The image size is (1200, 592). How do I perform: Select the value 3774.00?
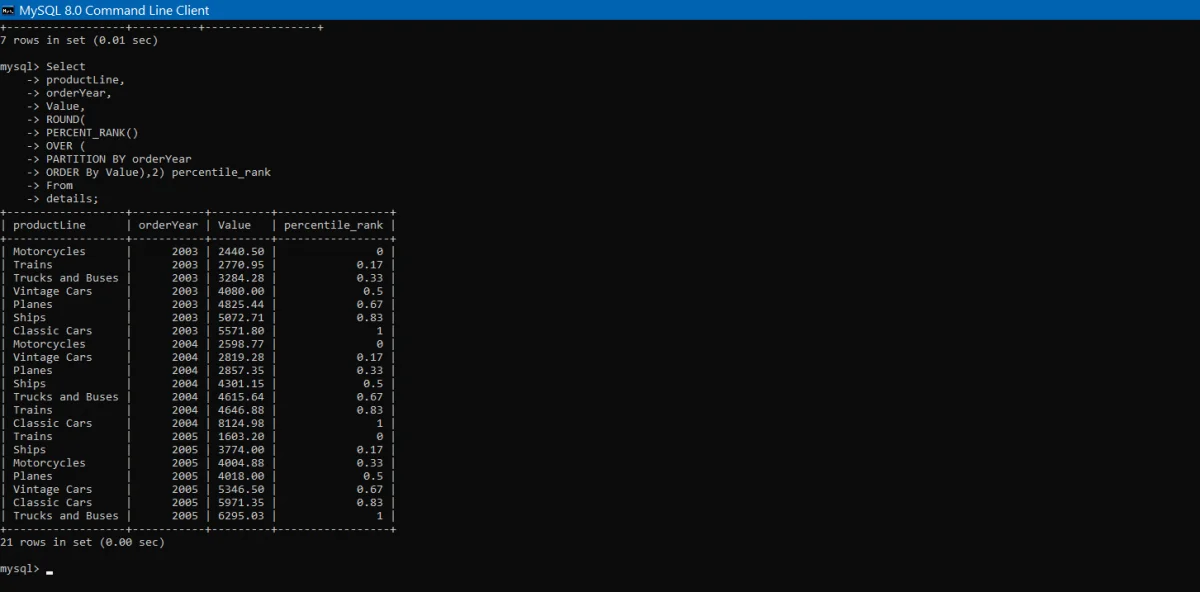click(241, 450)
